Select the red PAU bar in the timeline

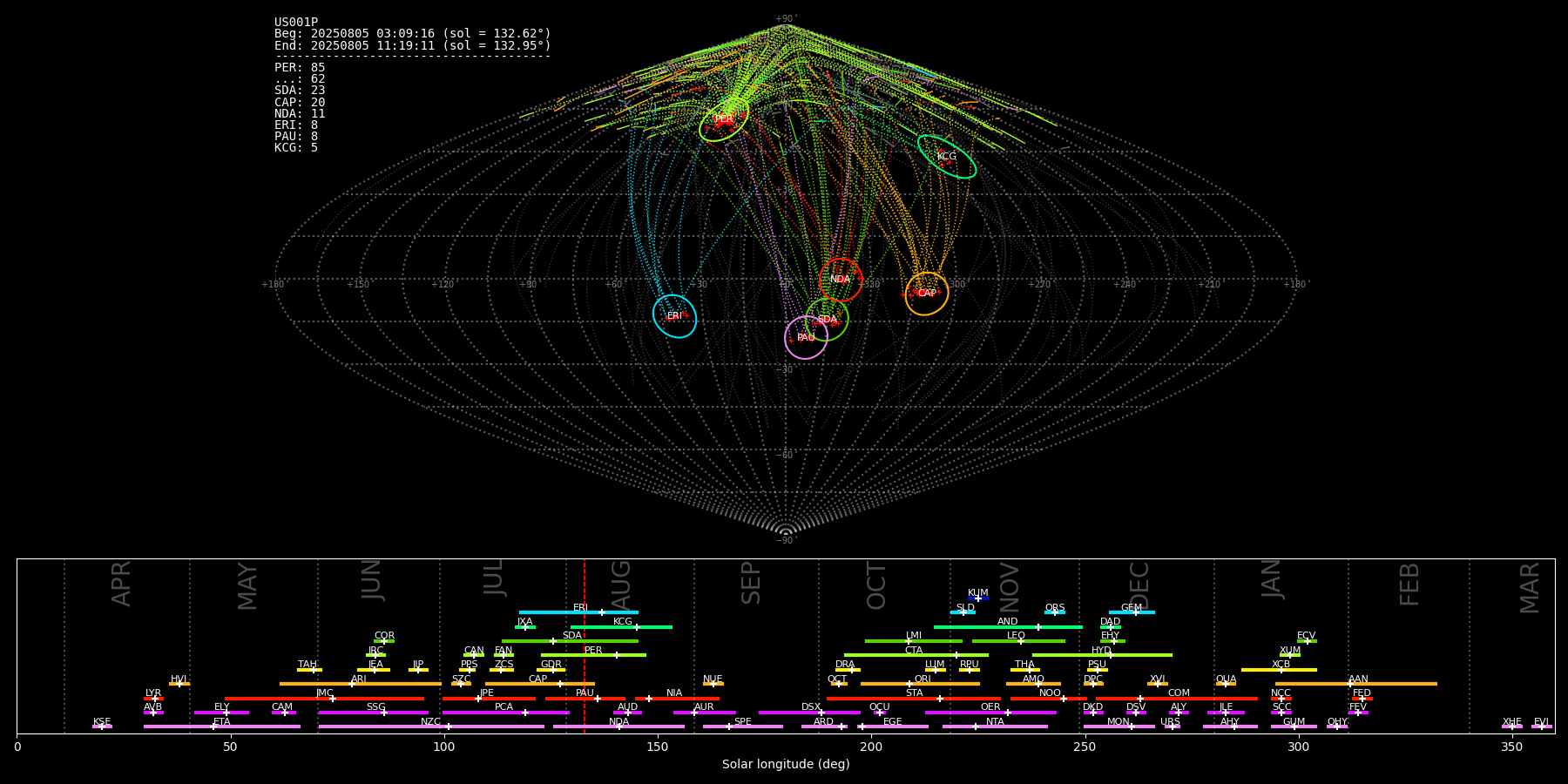pyautogui.click(x=585, y=699)
